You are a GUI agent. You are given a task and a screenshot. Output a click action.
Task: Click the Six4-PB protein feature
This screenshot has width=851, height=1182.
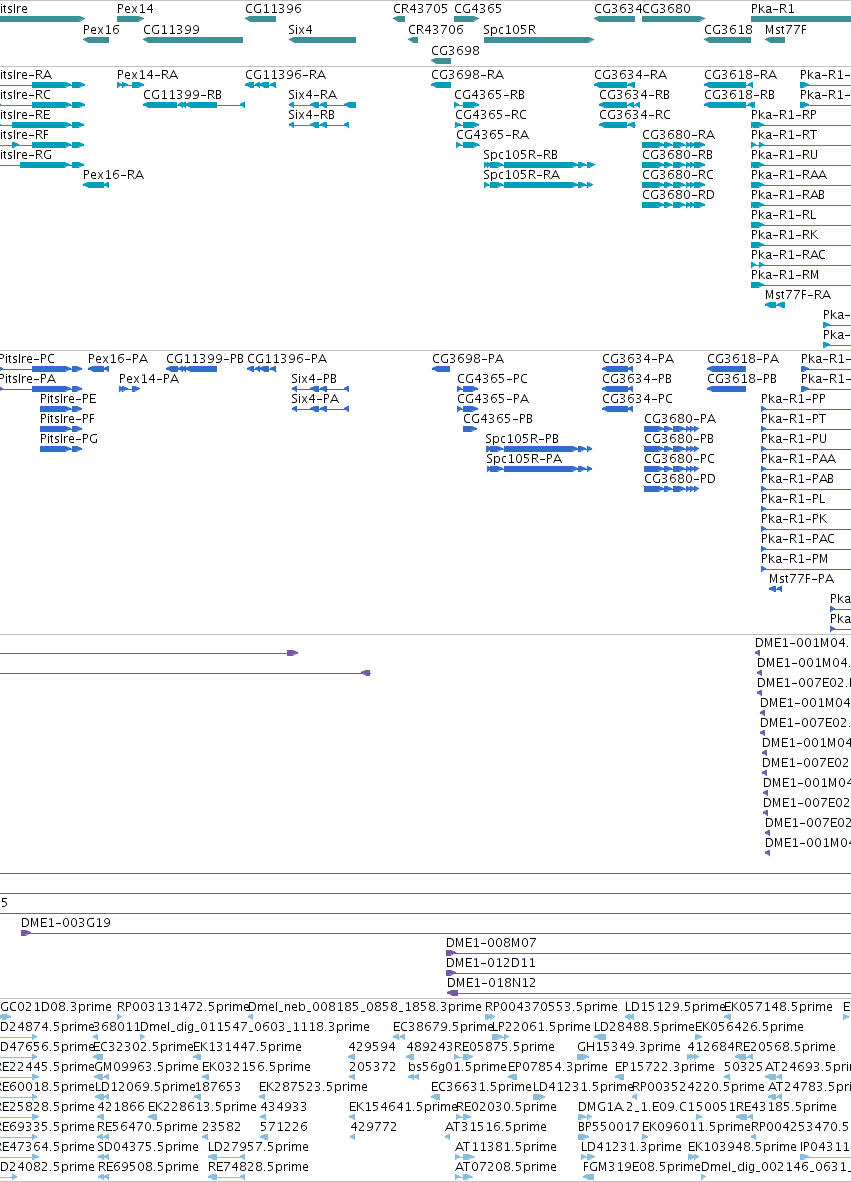(x=320, y=389)
